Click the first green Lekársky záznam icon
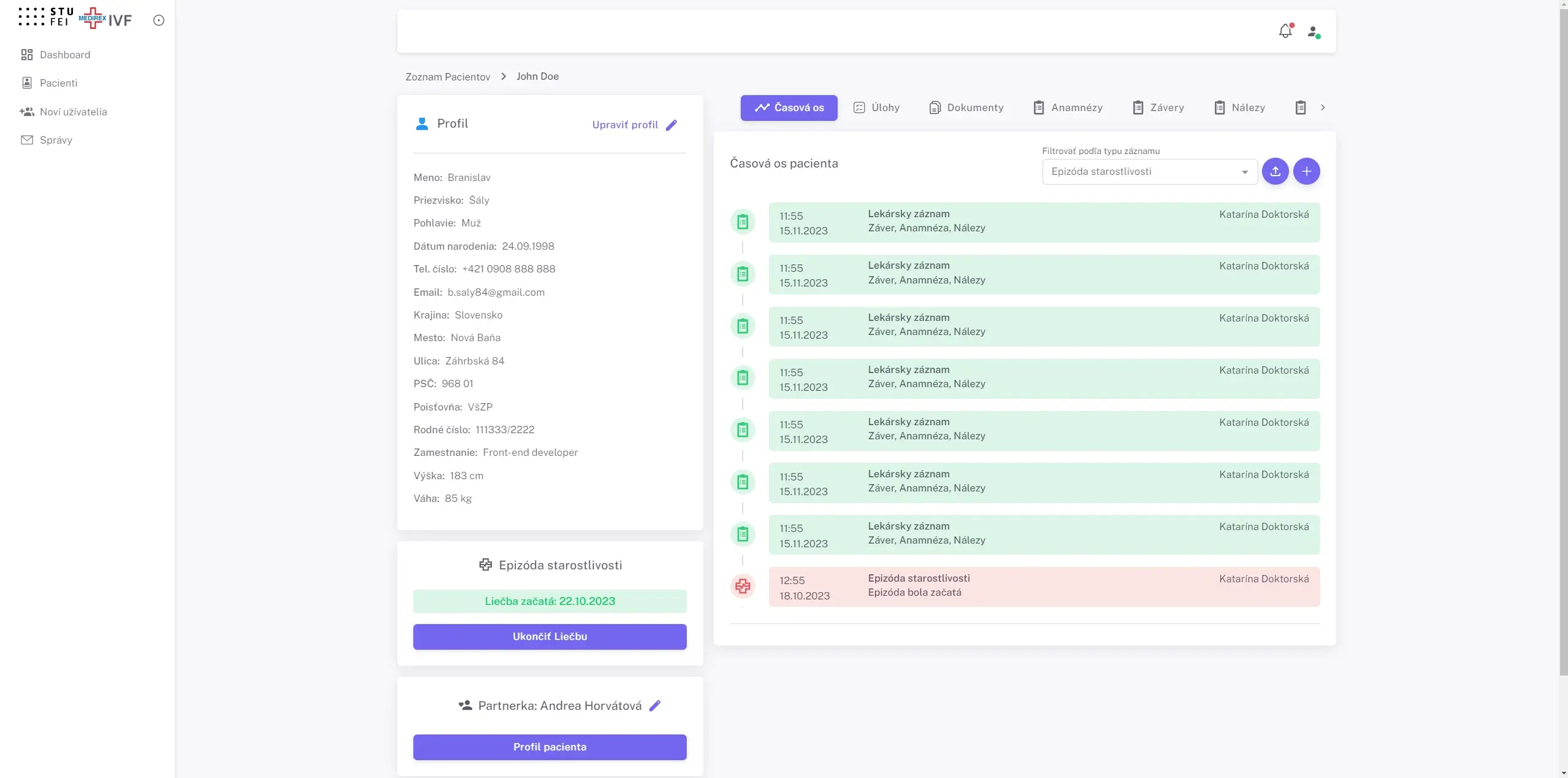Image resolution: width=1568 pixels, height=778 pixels. (742, 221)
